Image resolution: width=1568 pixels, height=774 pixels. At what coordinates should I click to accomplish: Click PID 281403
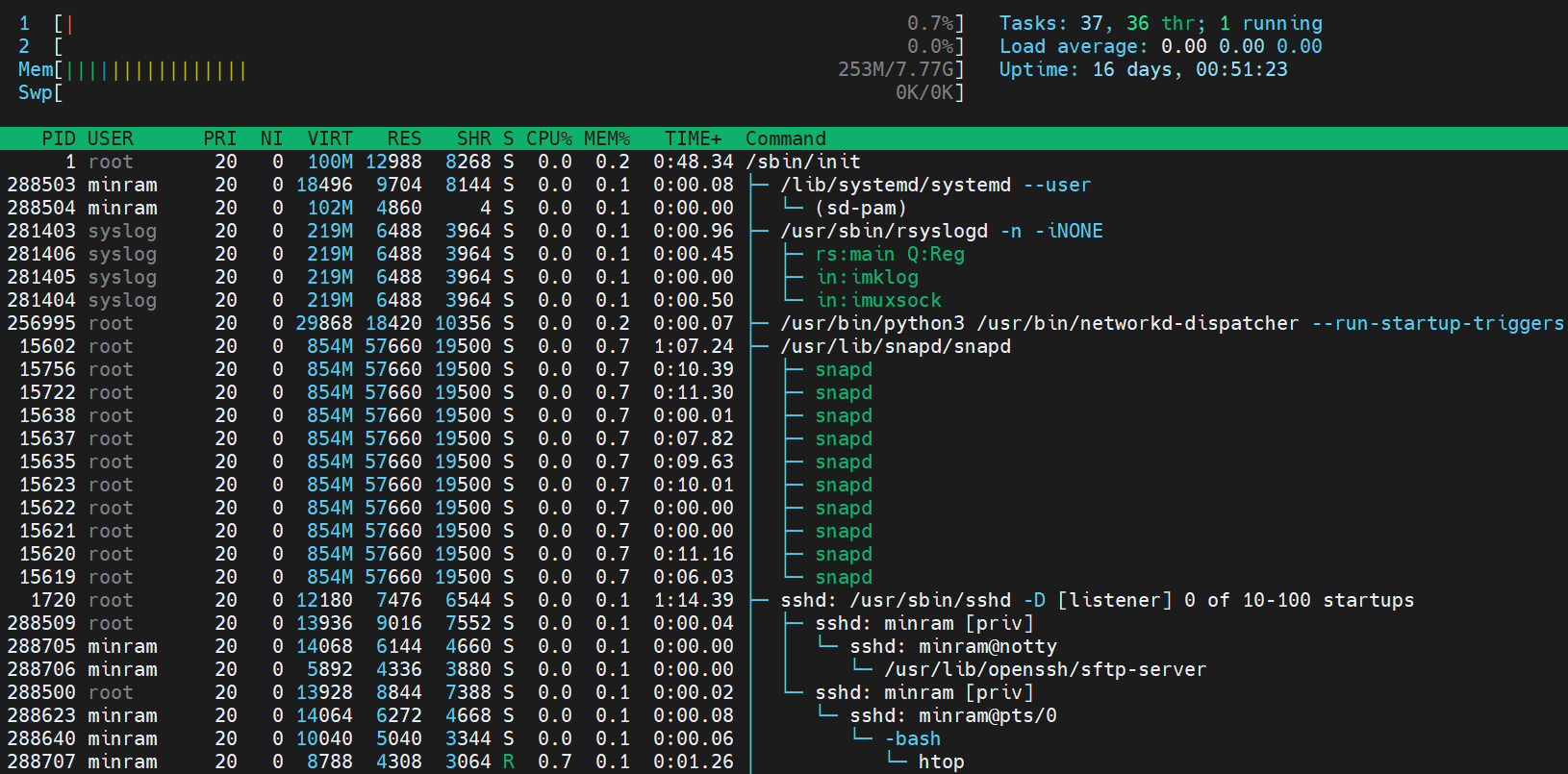coord(41,231)
